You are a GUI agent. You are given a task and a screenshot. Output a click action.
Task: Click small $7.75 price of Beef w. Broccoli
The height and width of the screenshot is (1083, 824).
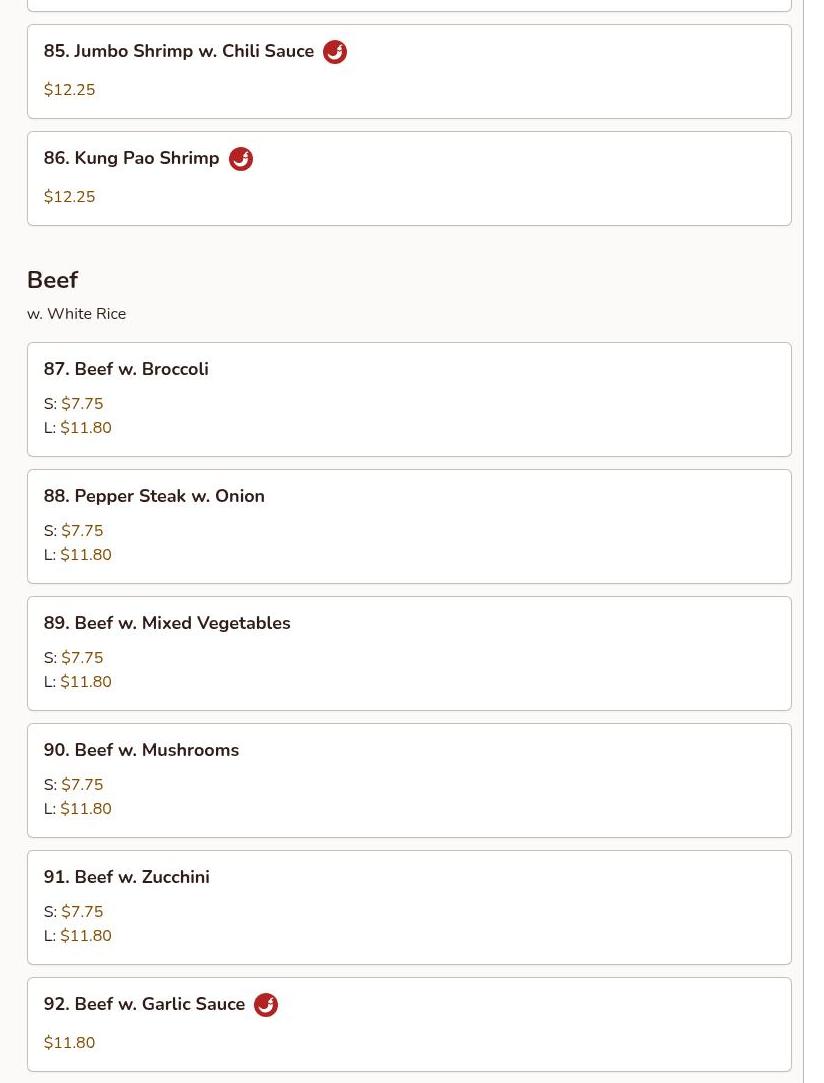[82, 404]
